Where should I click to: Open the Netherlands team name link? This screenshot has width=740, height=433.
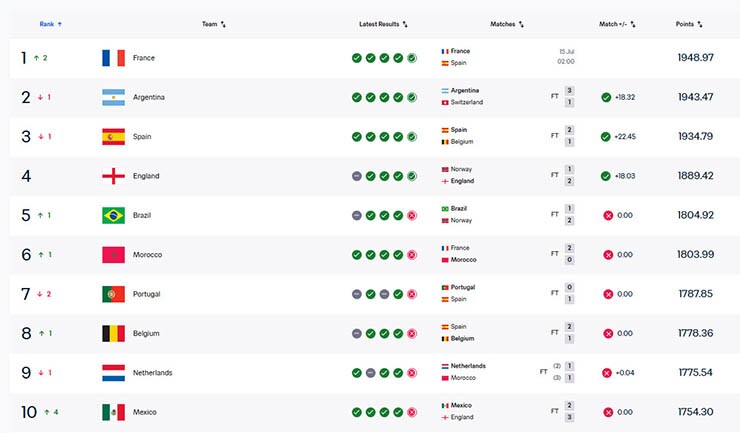(152, 373)
